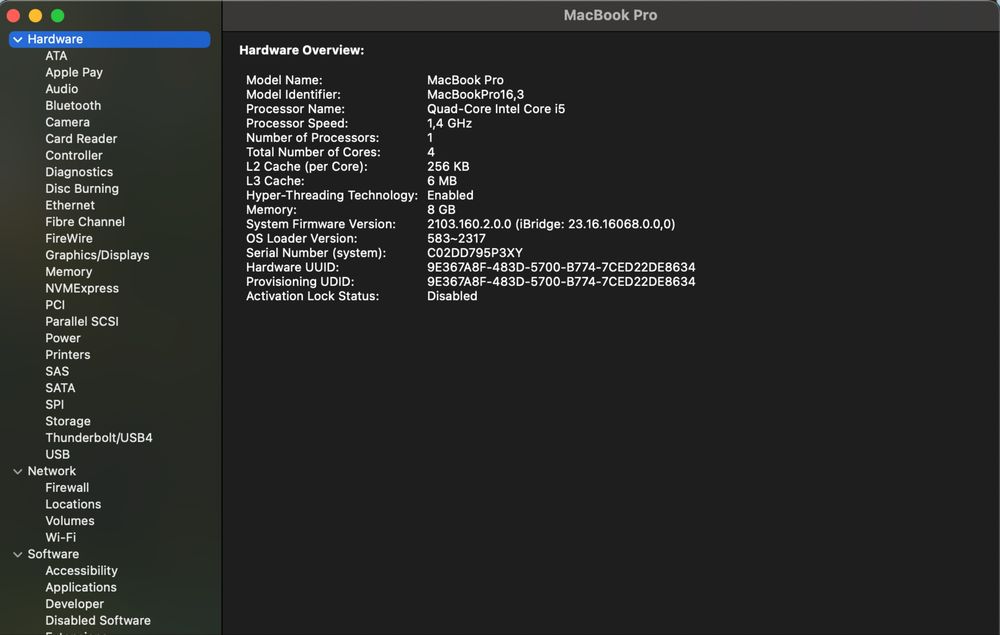Select Applications in the sidebar
Image resolution: width=1000 pixels, height=635 pixels.
click(x=81, y=587)
